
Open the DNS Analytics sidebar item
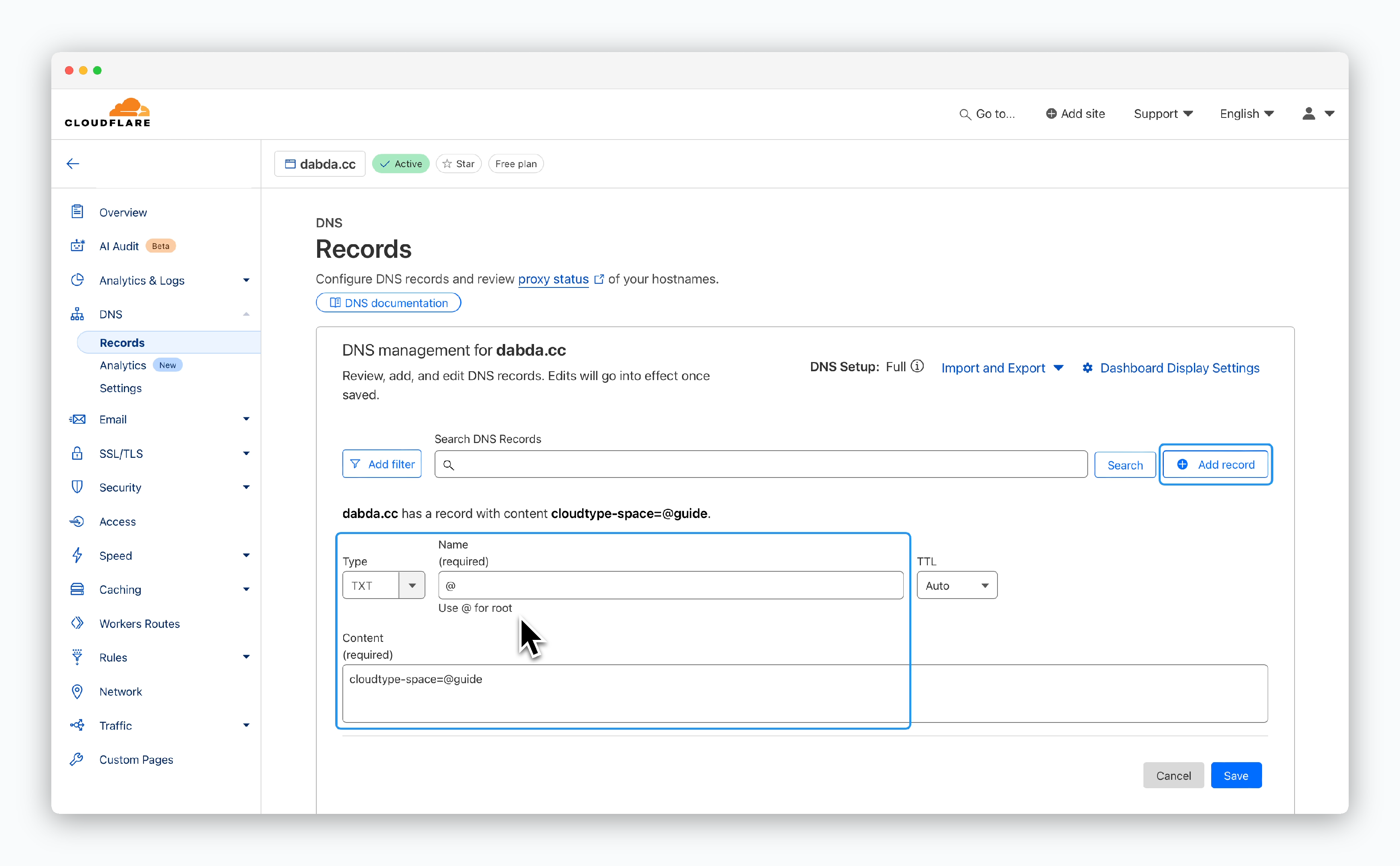coord(123,365)
